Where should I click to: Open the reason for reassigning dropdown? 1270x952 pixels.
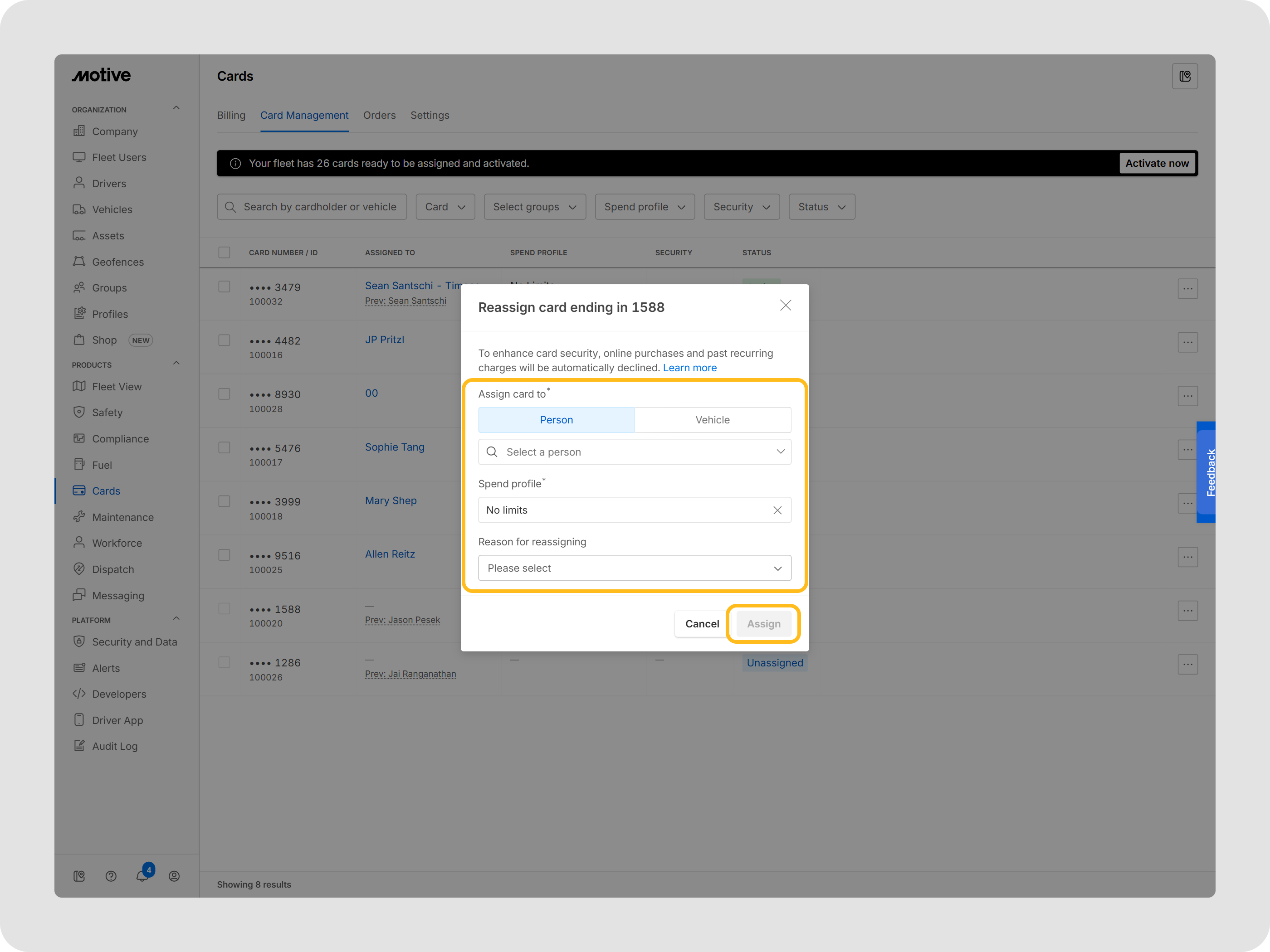tap(635, 568)
